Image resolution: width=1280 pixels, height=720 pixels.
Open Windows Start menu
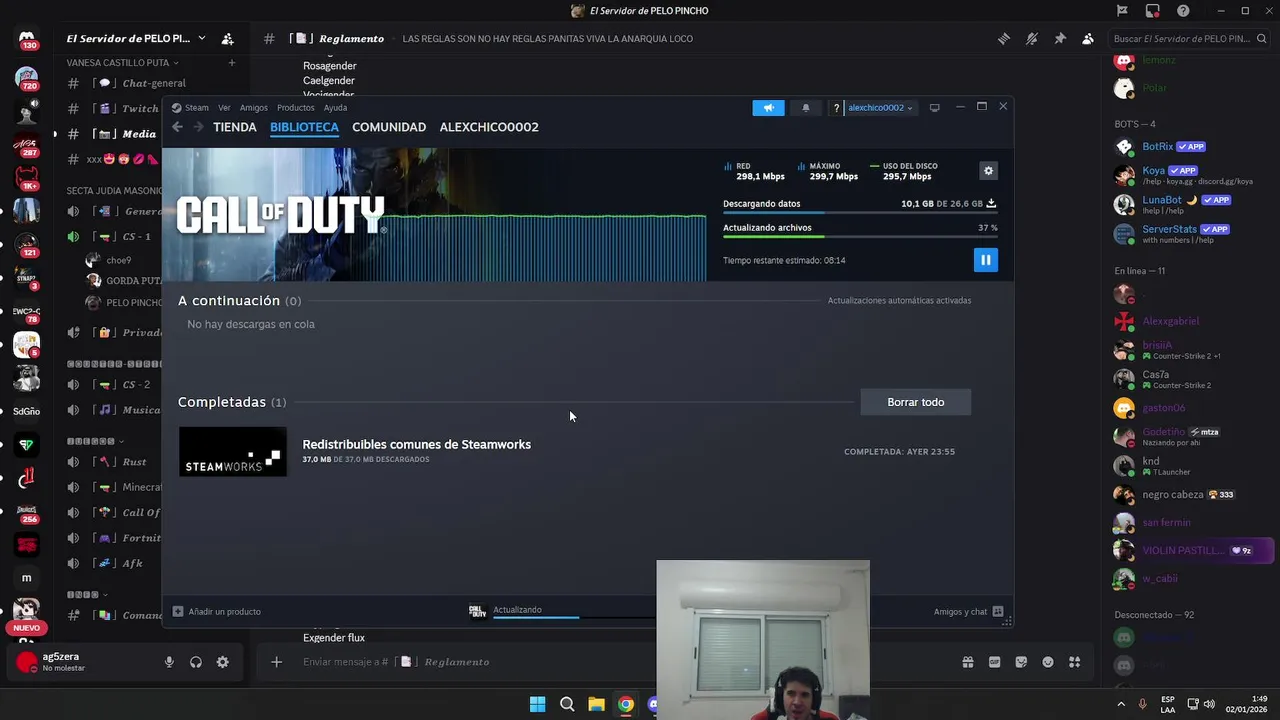click(537, 704)
